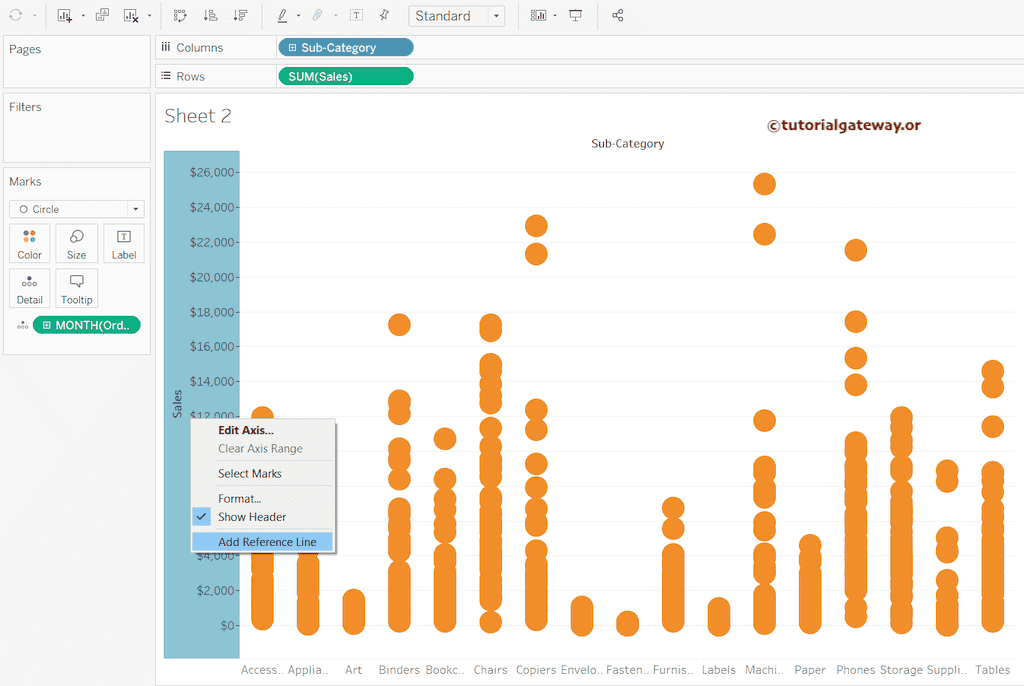This screenshot has width=1024, height=686.
Task: Click the SUM(Sales) pill on Rows
Action: [x=345, y=76]
